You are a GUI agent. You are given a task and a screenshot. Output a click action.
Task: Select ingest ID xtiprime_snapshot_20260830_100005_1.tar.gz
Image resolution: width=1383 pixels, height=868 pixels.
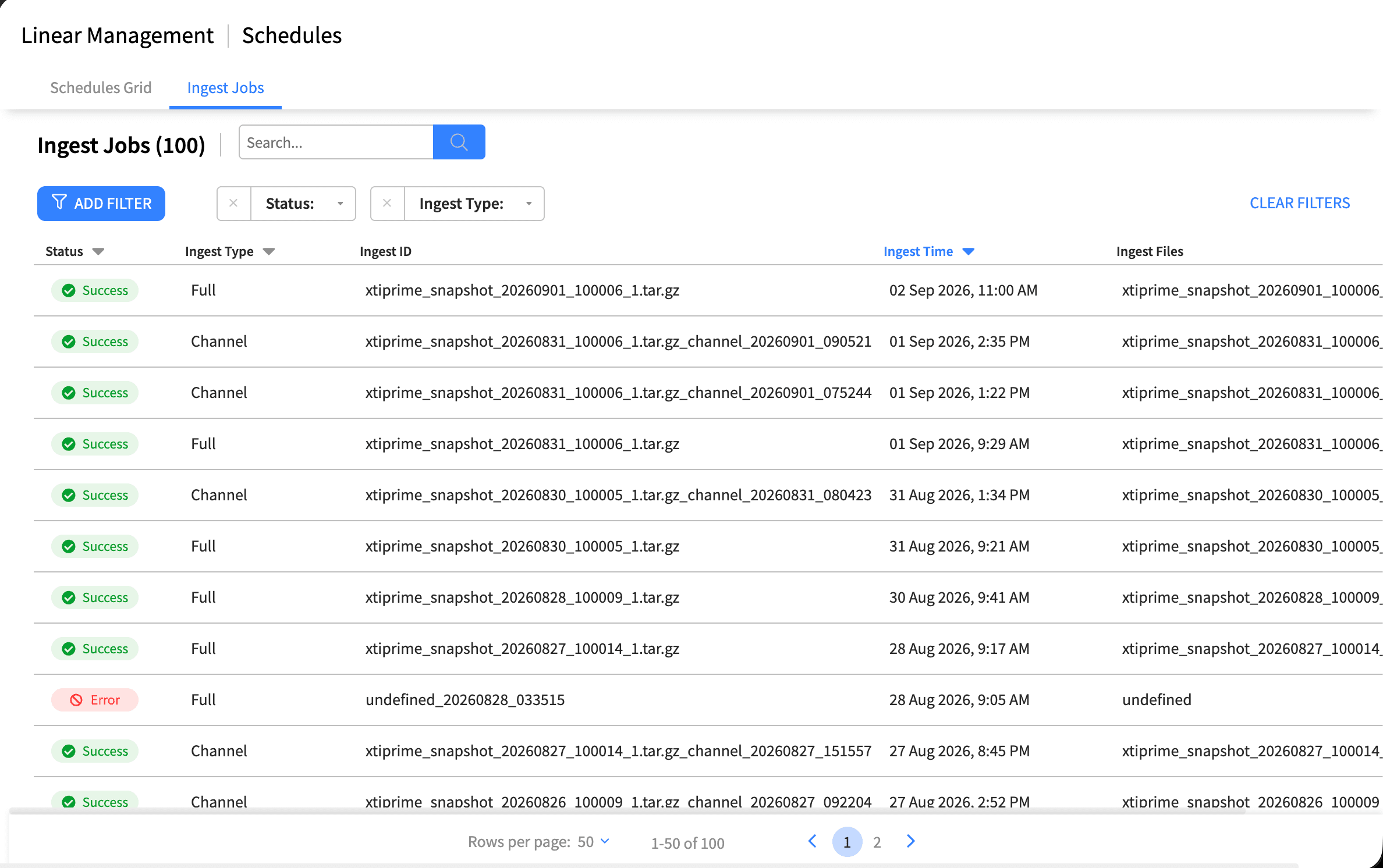(x=522, y=546)
